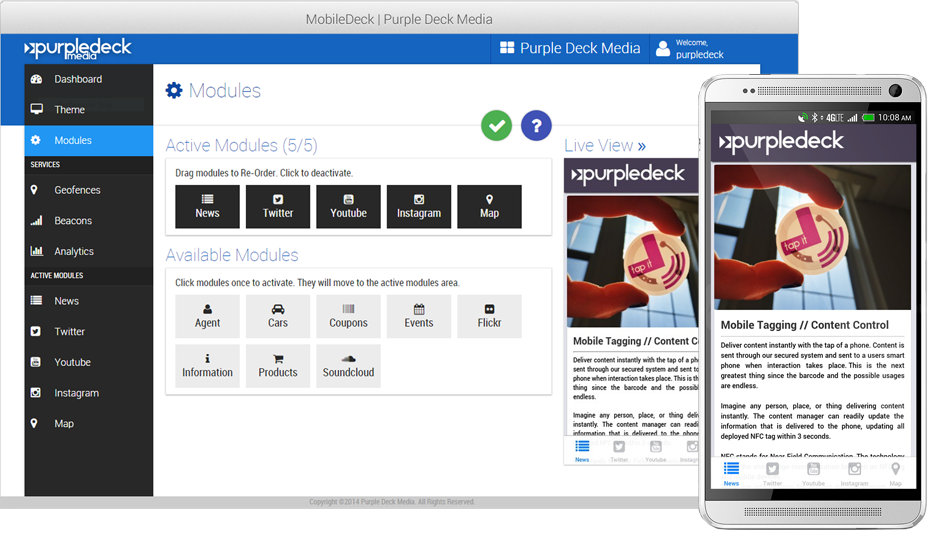Click the Bluetooth icon in phone status bar
Viewport: 928px width, 536px height.
814,118
